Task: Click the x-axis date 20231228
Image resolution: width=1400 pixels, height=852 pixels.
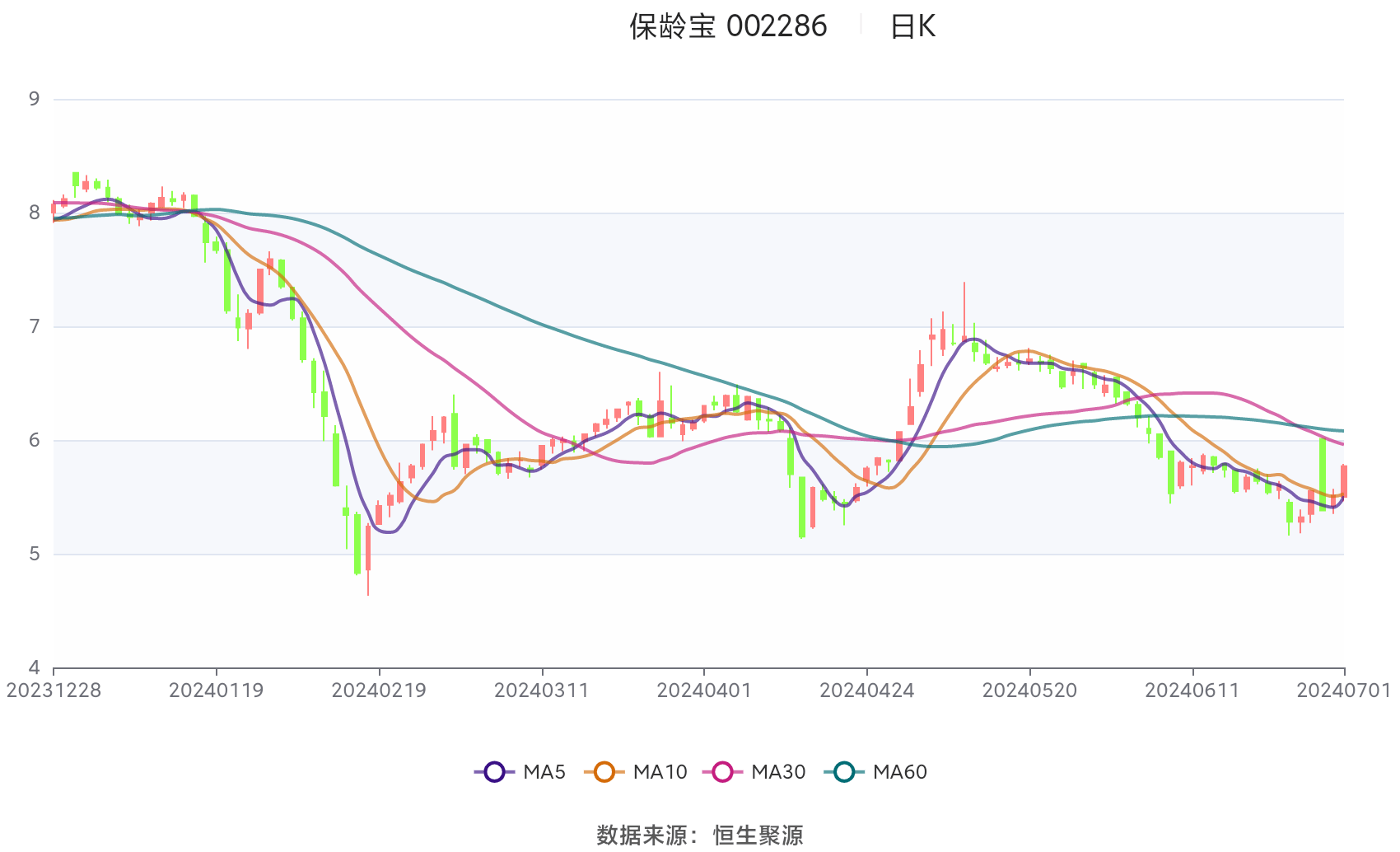Action: click(54, 690)
